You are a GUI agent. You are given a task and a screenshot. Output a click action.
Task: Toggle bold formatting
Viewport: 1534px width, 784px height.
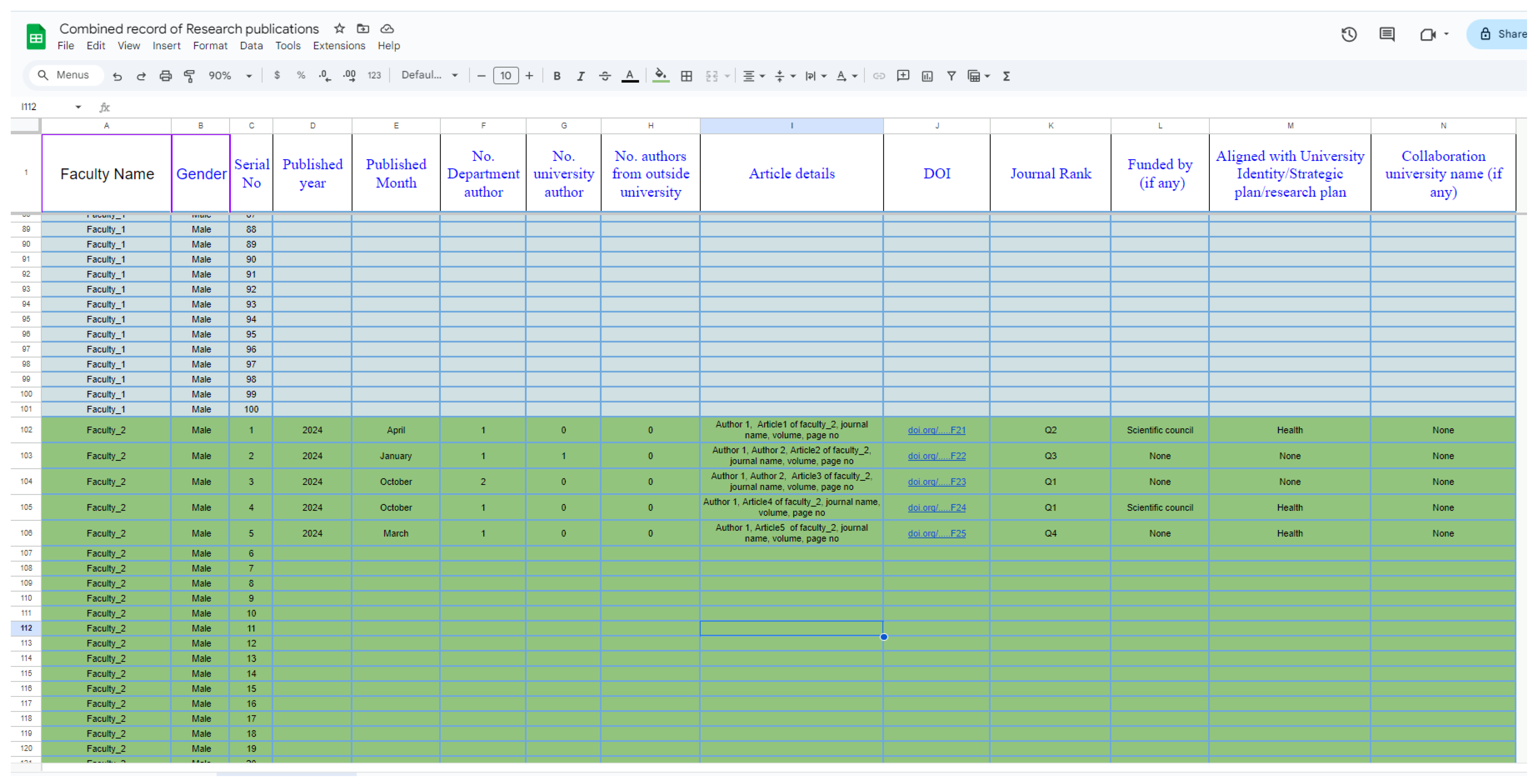coord(557,76)
